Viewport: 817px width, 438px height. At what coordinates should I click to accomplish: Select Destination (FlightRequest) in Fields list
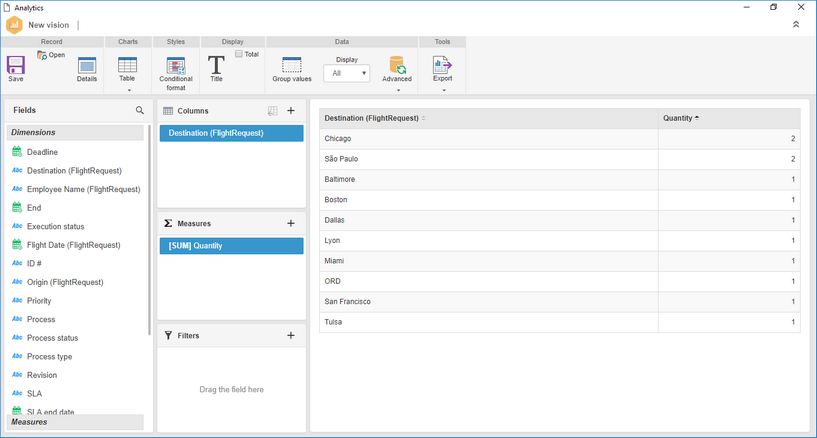pos(74,170)
